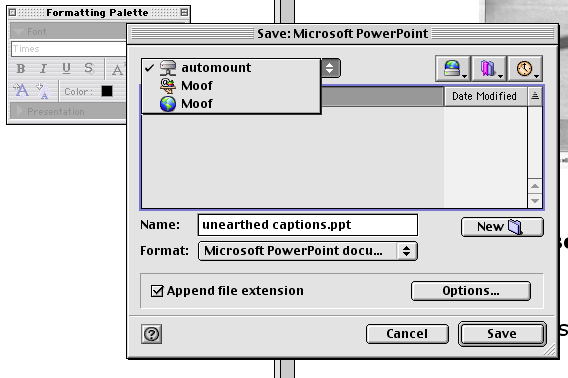
Task: Click the help question mark button
Action: tap(151, 334)
